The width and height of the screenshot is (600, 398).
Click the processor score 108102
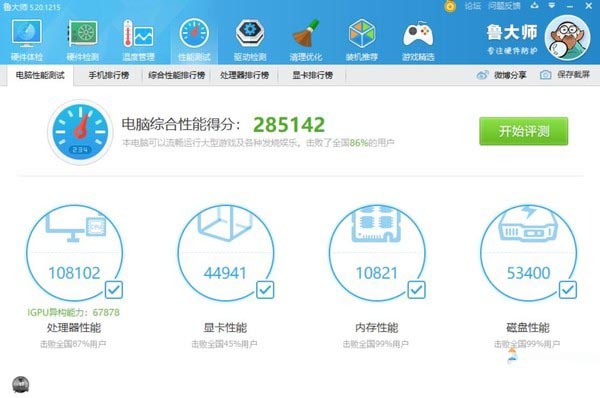74,273
